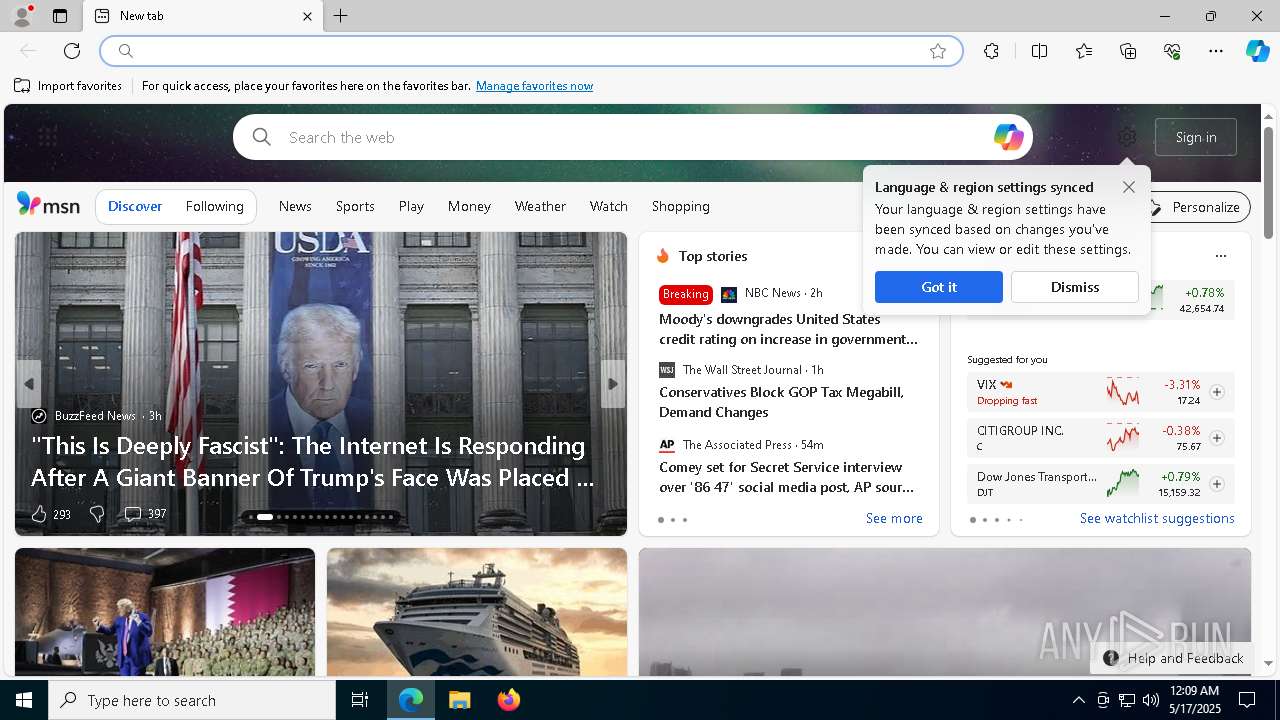Open the Money section

[x=469, y=206]
